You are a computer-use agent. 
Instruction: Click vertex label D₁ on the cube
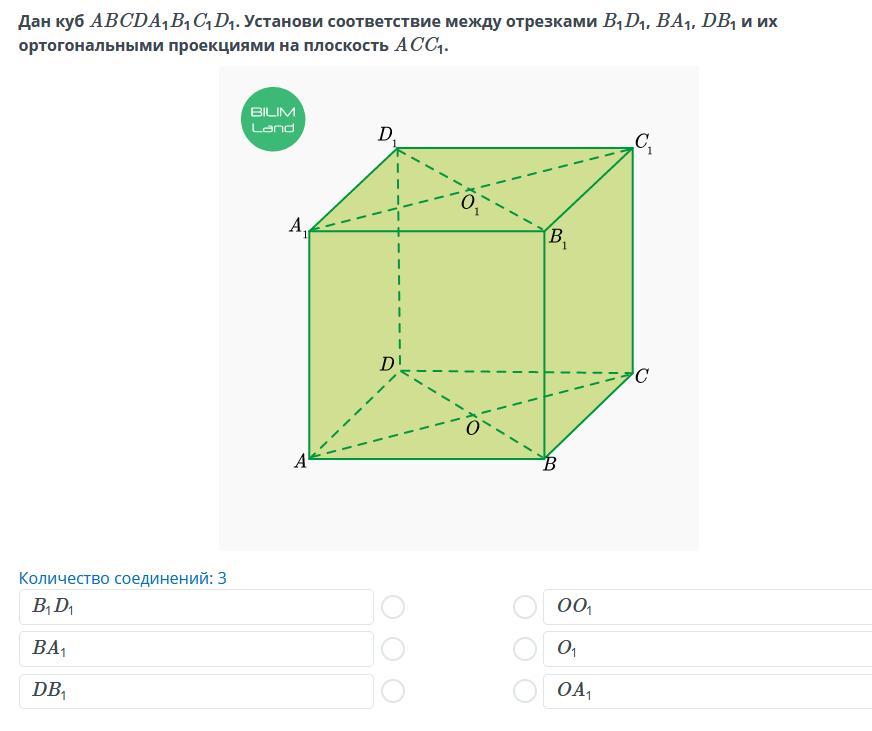tap(387, 135)
